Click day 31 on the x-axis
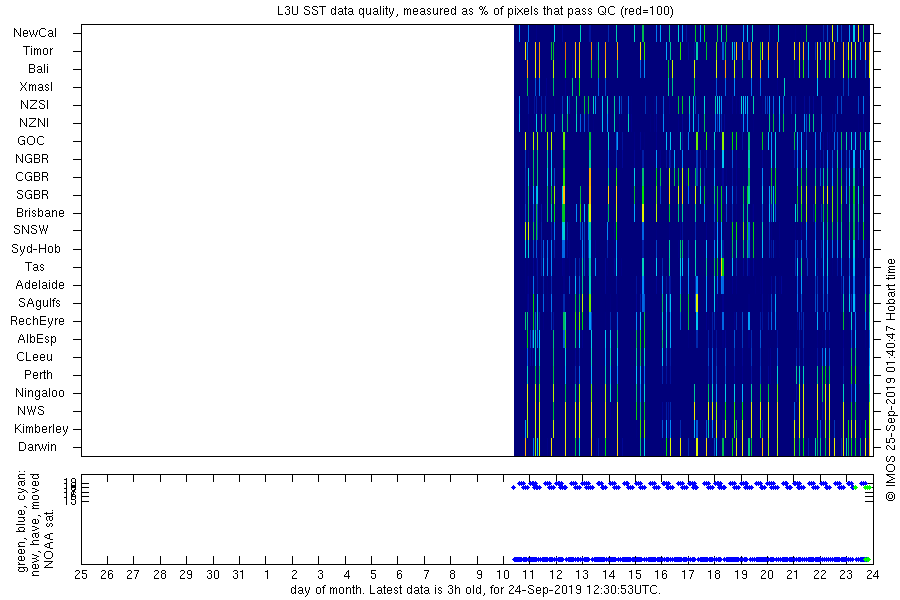 pos(239,575)
